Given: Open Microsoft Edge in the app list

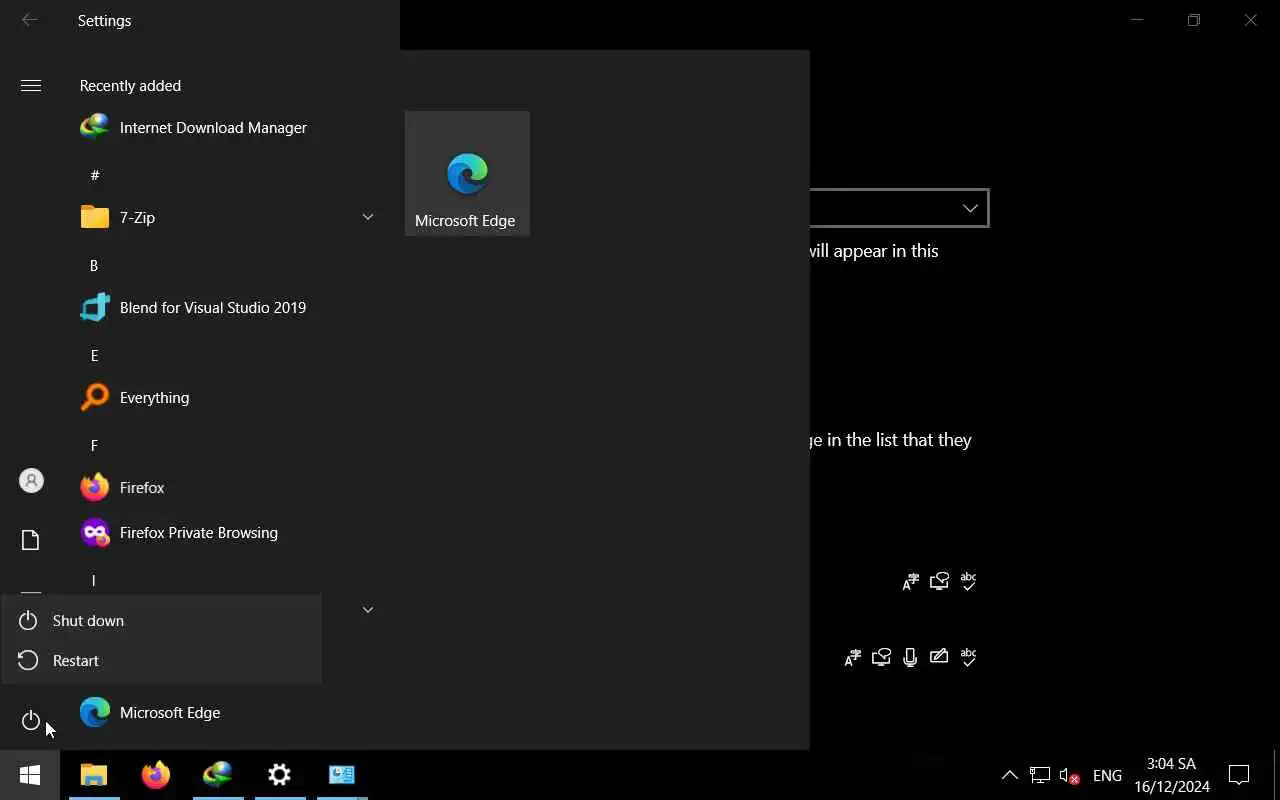Looking at the screenshot, I should tap(150, 712).
